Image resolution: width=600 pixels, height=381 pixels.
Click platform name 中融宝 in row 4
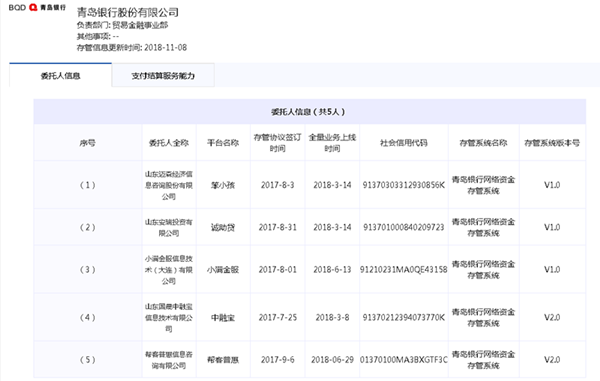click(x=223, y=318)
